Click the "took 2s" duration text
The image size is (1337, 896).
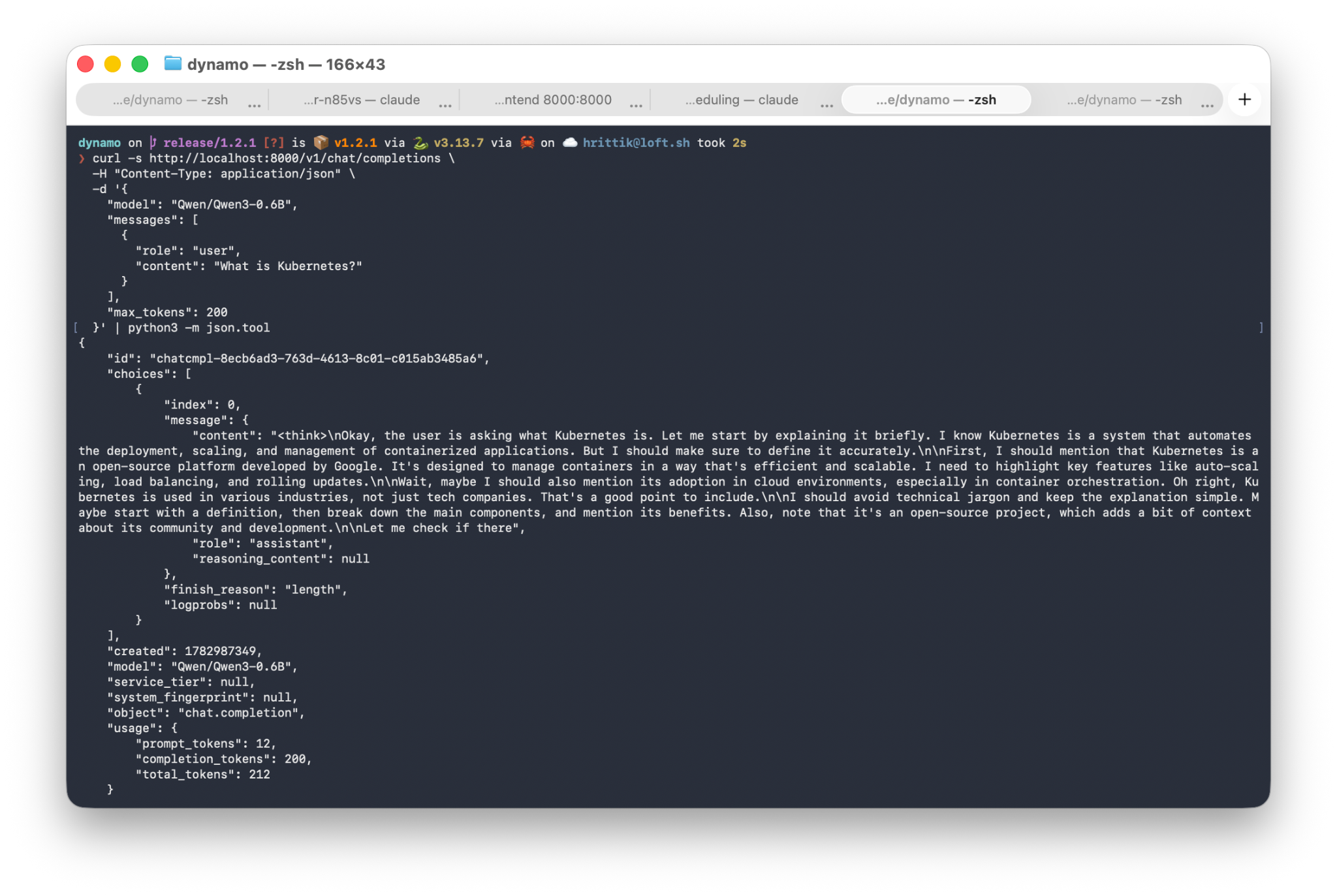(x=721, y=143)
